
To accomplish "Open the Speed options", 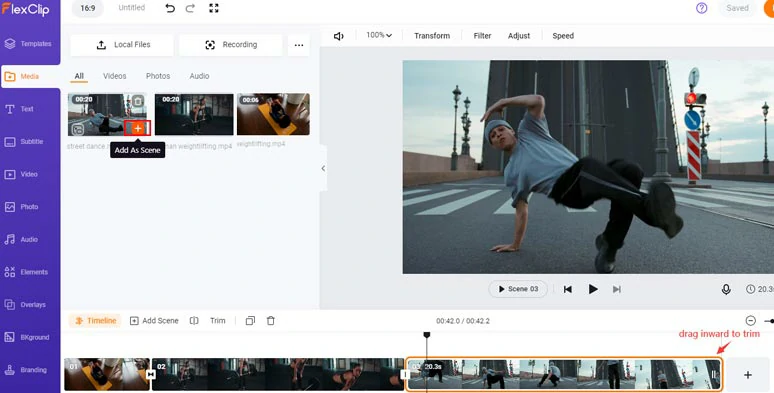I will pos(563,36).
